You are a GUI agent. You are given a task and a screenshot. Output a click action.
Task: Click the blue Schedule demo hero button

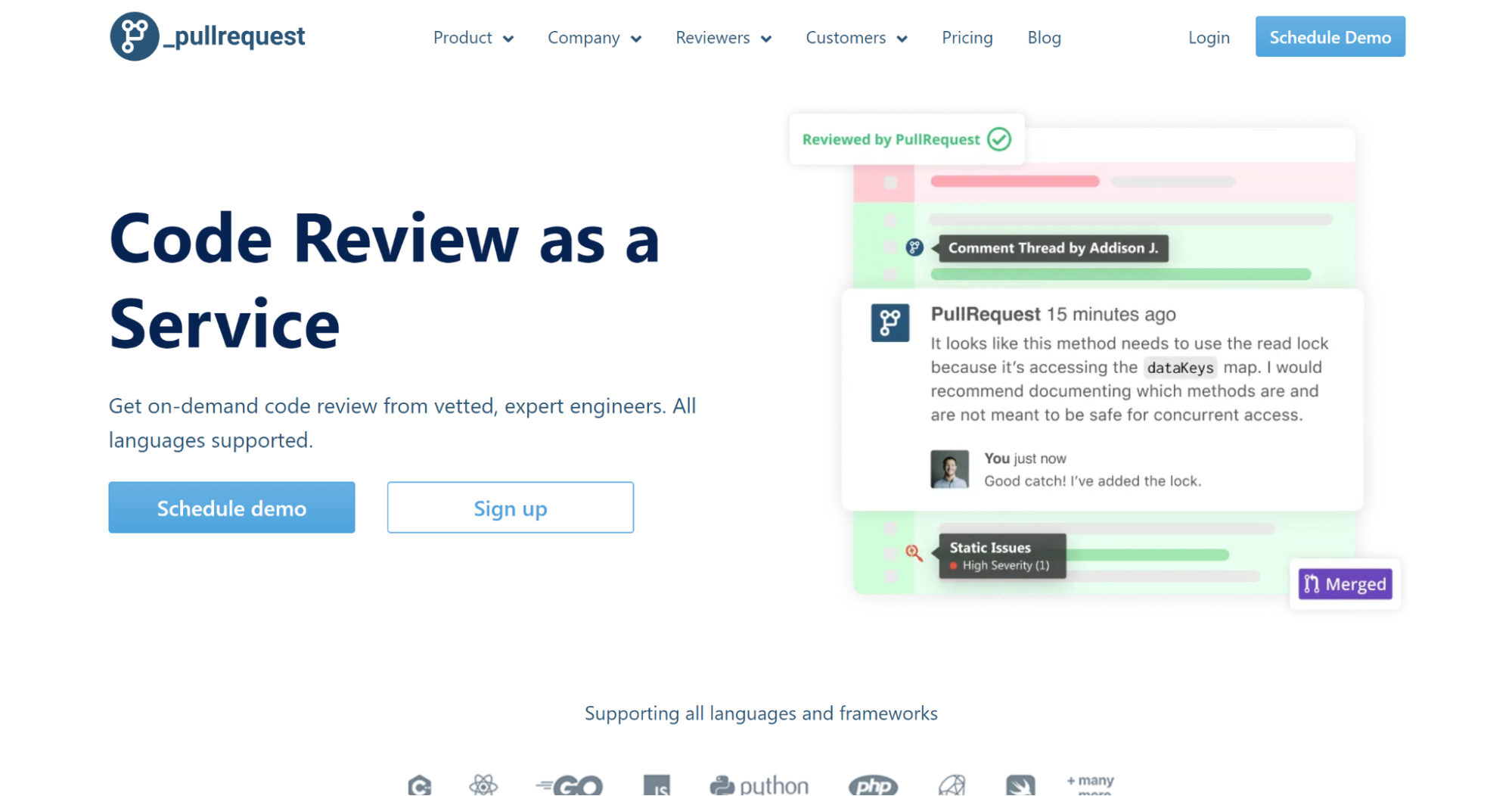click(231, 508)
